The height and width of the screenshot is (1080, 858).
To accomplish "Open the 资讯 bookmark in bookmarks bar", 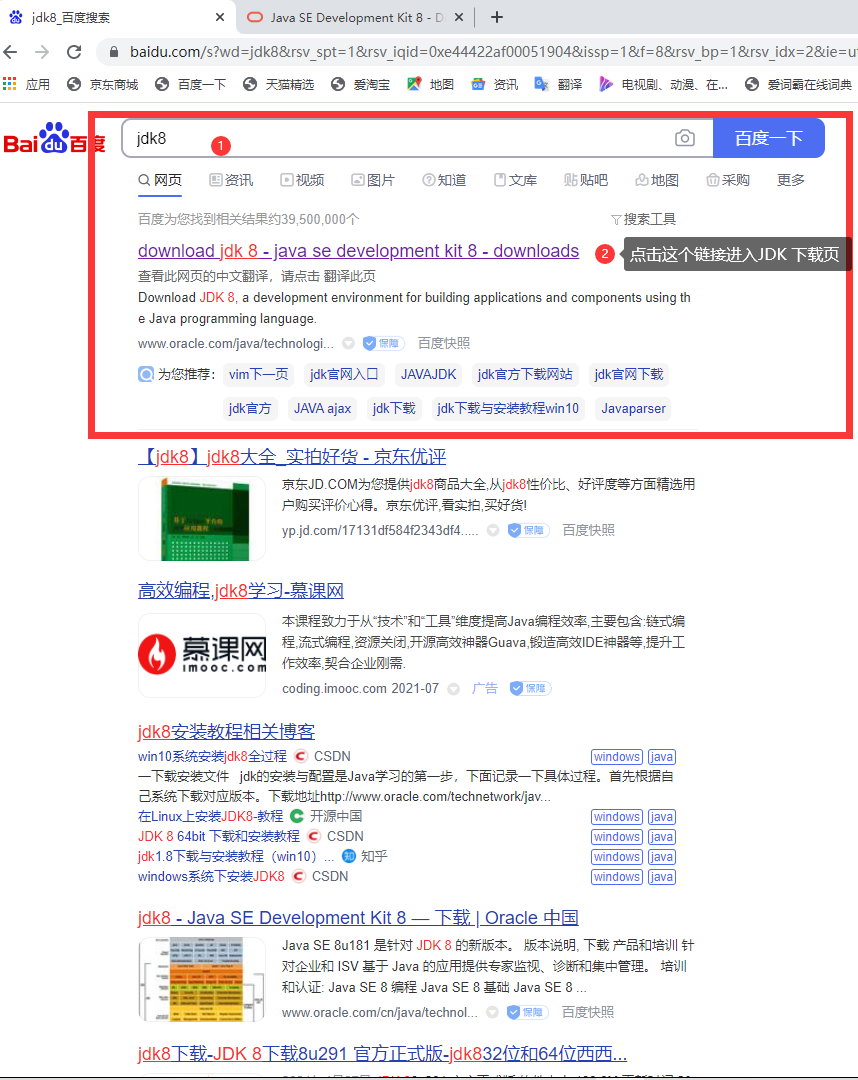I will 494,84.
